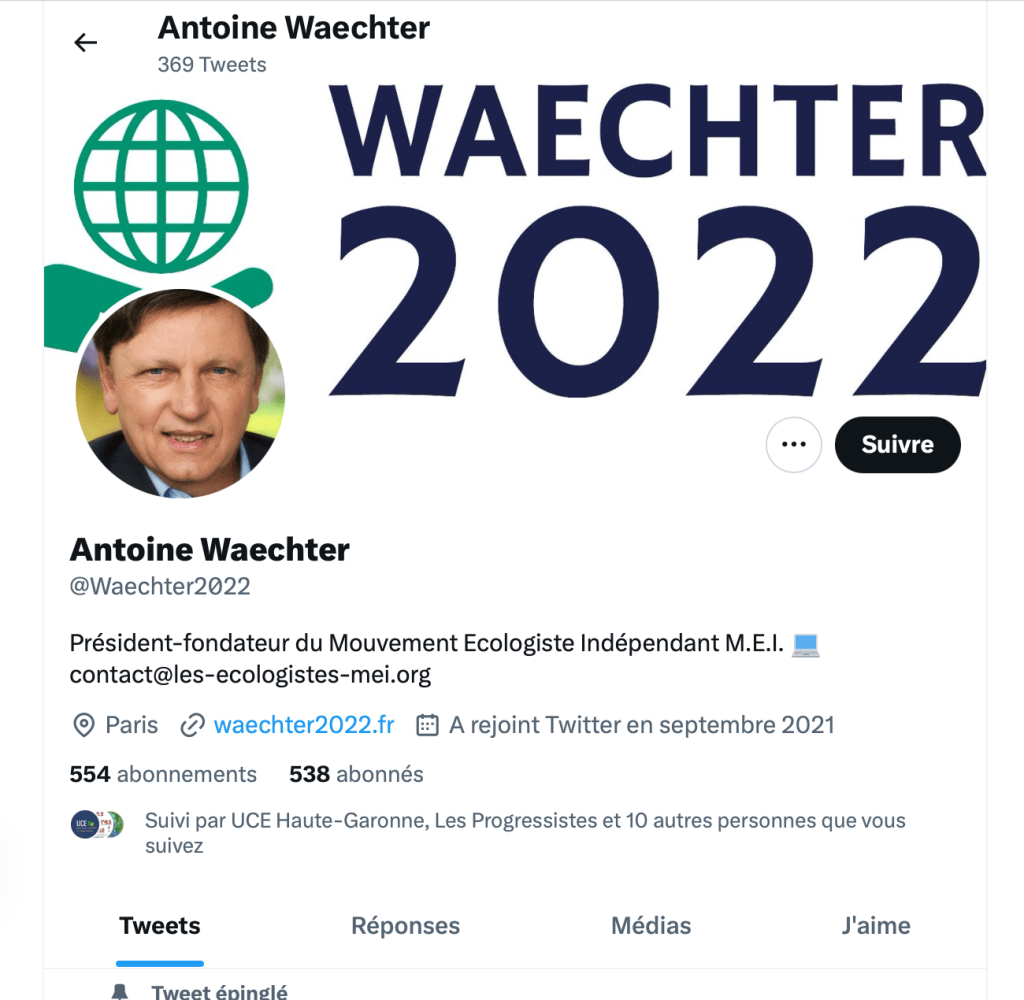
Task: Go back using the arrow icon
Action: pos(86,43)
